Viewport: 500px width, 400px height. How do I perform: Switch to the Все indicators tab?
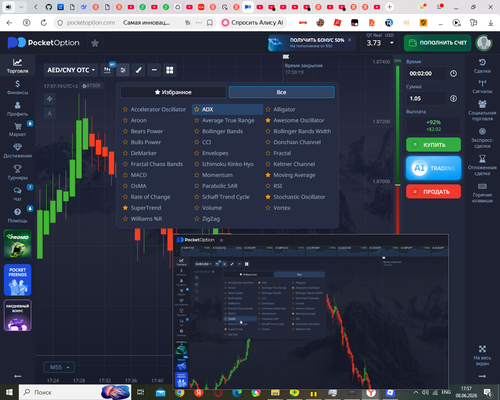[x=282, y=92]
